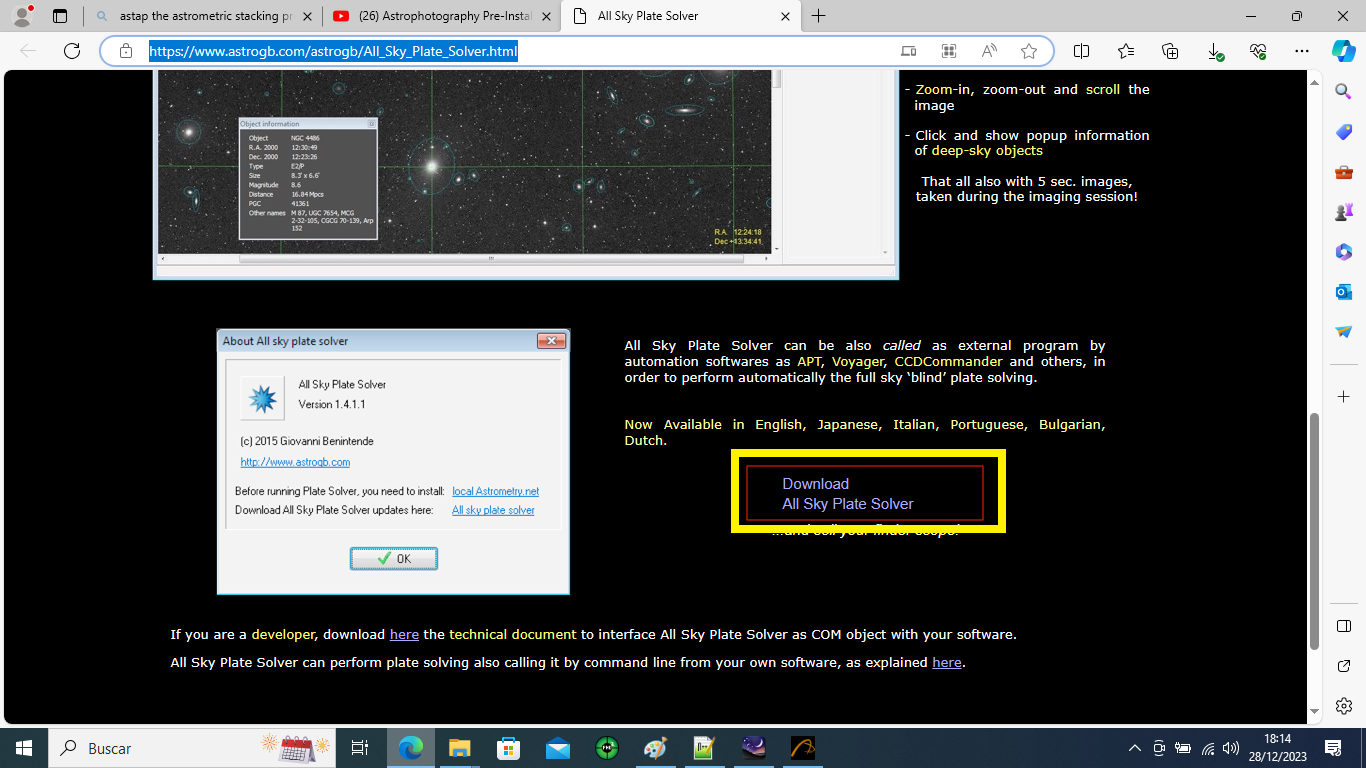The width and height of the screenshot is (1366, 768).
Task: Open Microsoft Store from the taskbar
Action: (508, 748)
